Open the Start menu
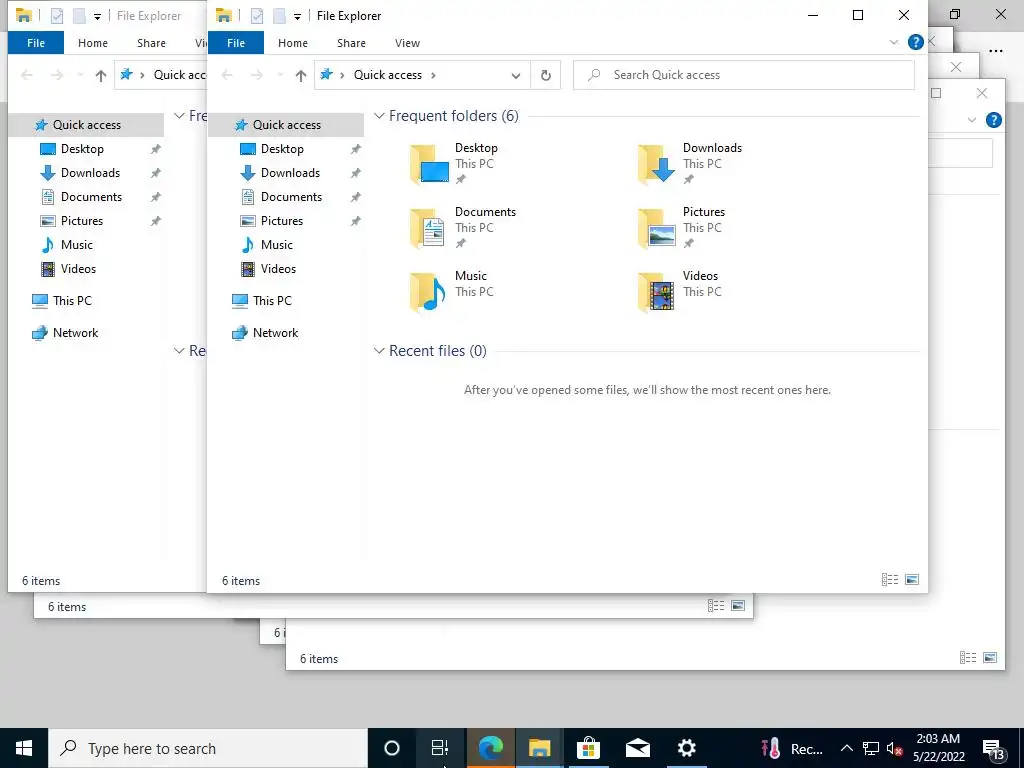 [24, 748]
